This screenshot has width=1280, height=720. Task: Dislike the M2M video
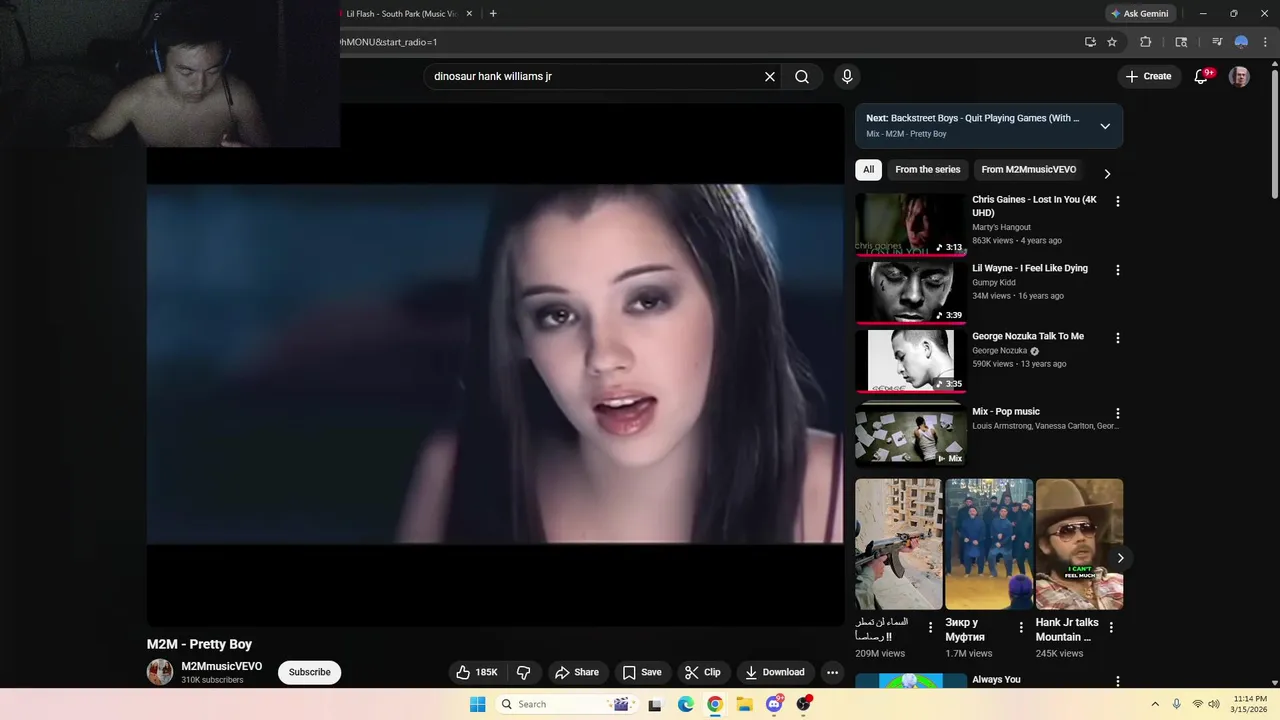[x=523, y=673]
